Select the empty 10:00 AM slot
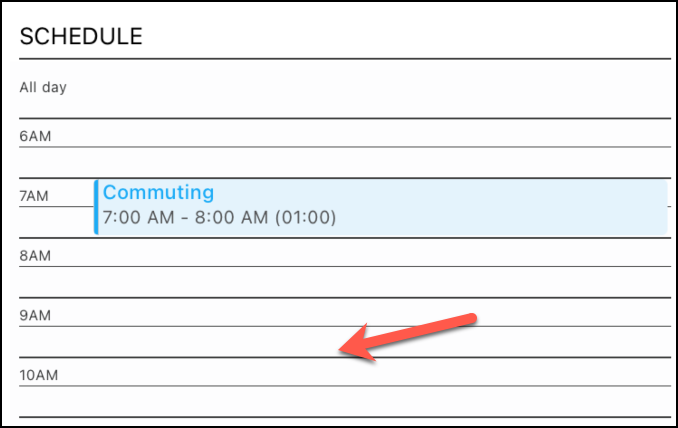Image resolution: width=678 pixels, height=428 pixels. (x=345, y=371)
